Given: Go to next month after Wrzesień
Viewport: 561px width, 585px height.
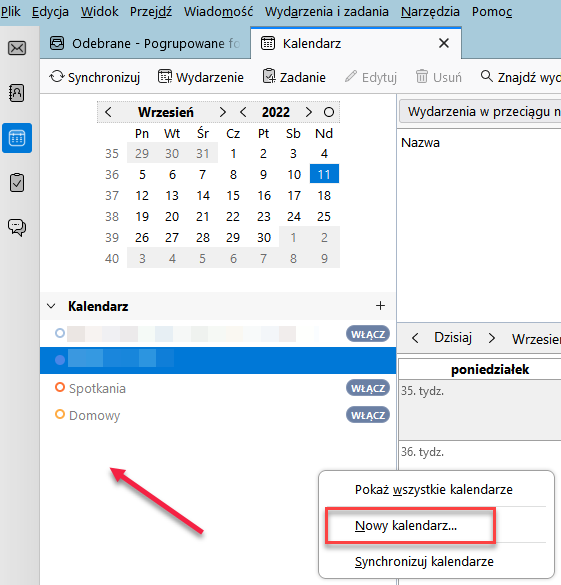Looking at the screenshot, I should (222, 112).
